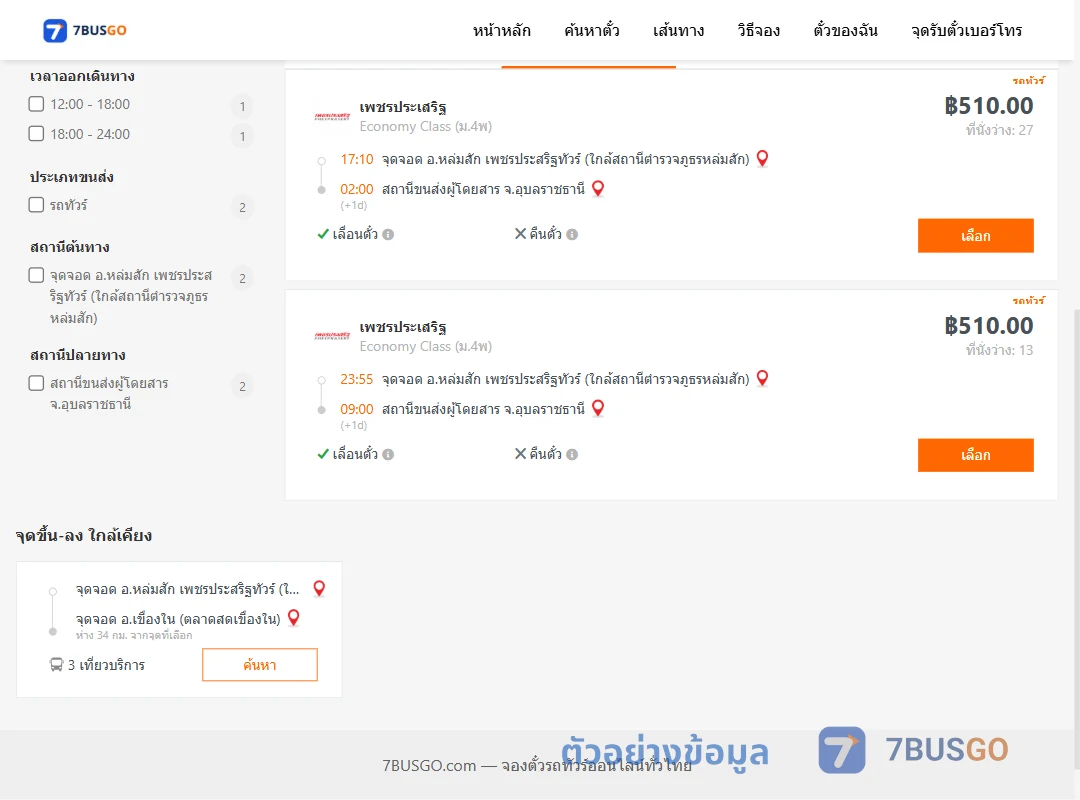This screenshot has width=1080, height=800.
Task: Open ตั๋วของฉัน menu item
Action: tap(845, 30)
